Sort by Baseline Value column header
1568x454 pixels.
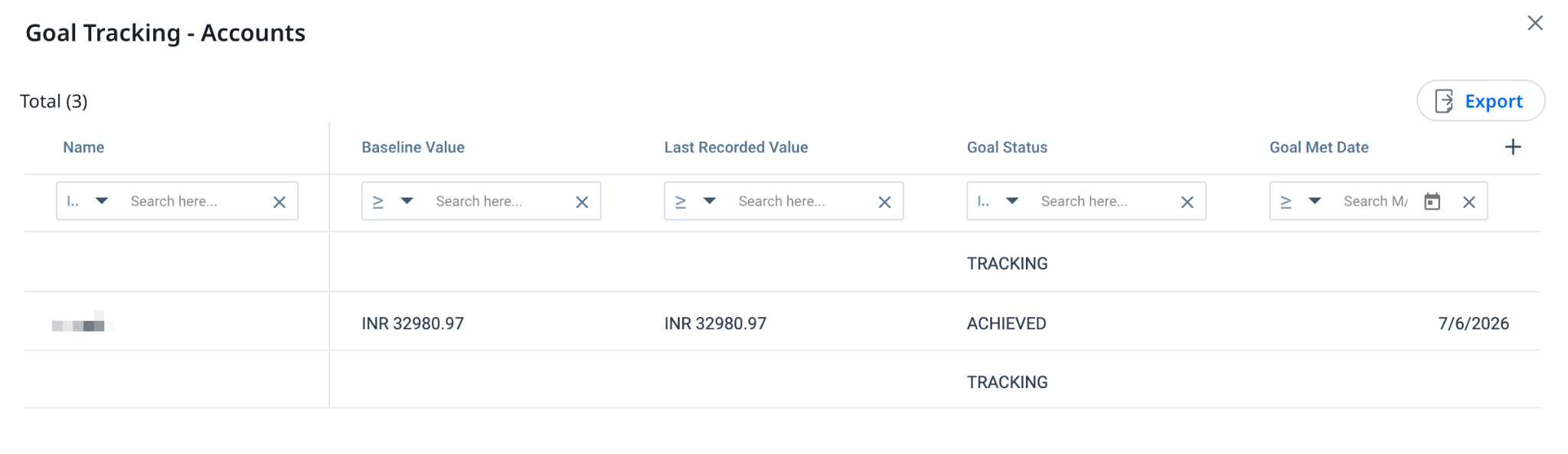tap(413, 147)
